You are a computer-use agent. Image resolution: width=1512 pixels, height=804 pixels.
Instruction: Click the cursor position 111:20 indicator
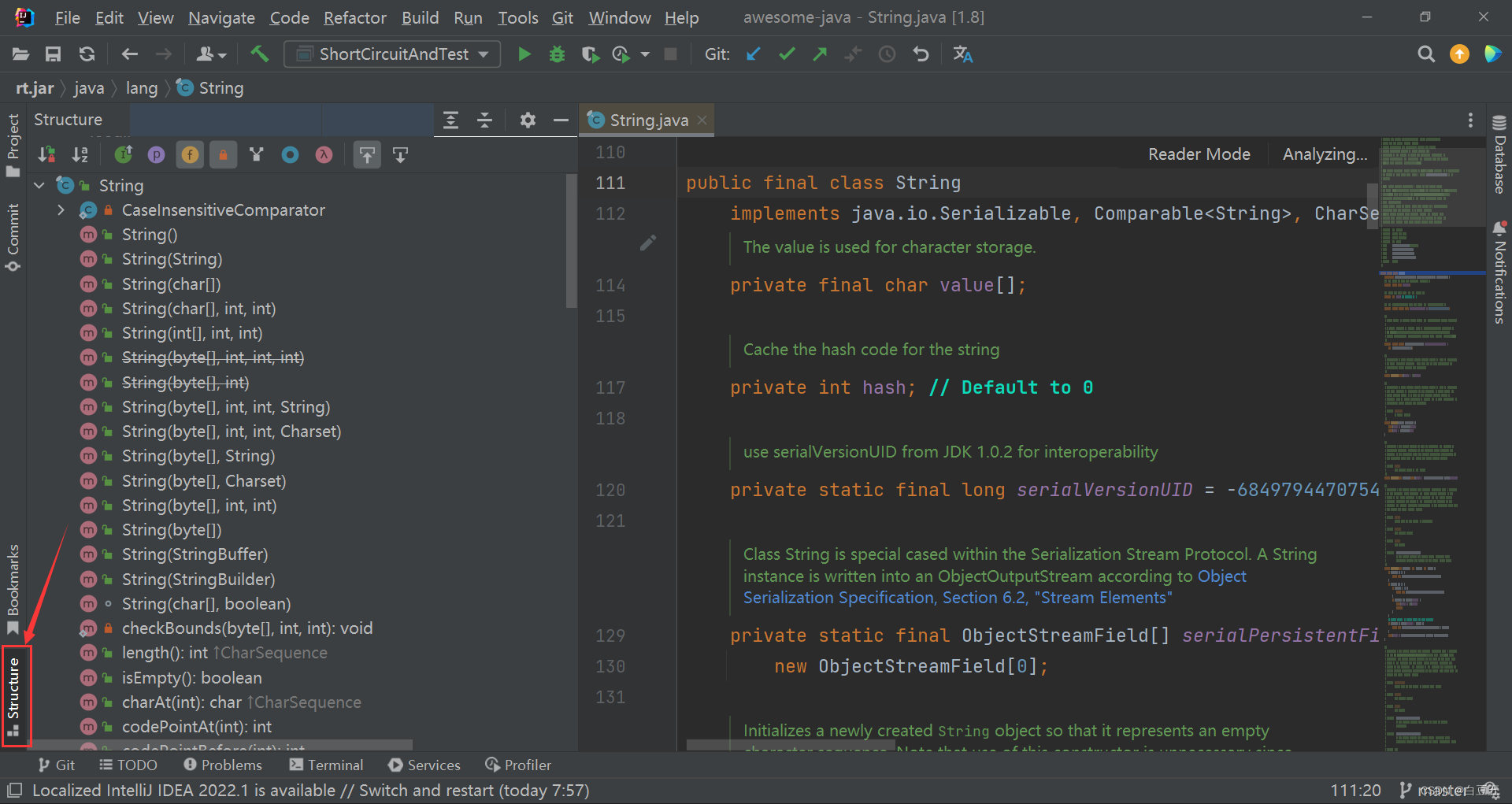[x=1355, y=790]
